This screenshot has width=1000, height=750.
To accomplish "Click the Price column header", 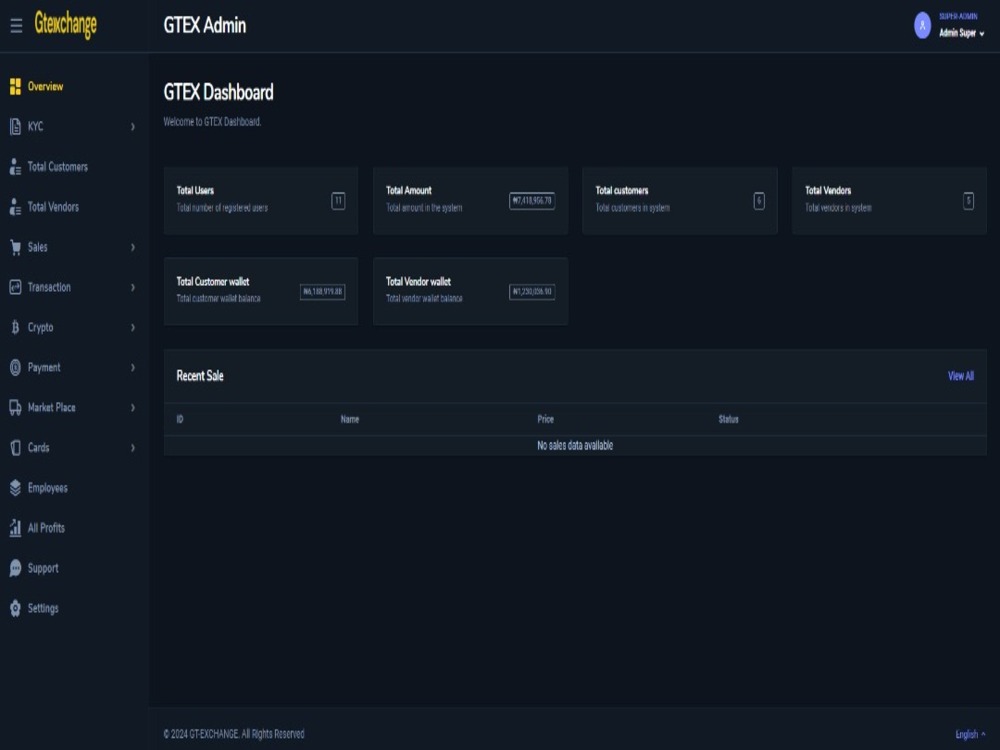I will pyautogui.click(x=545, y=420).
